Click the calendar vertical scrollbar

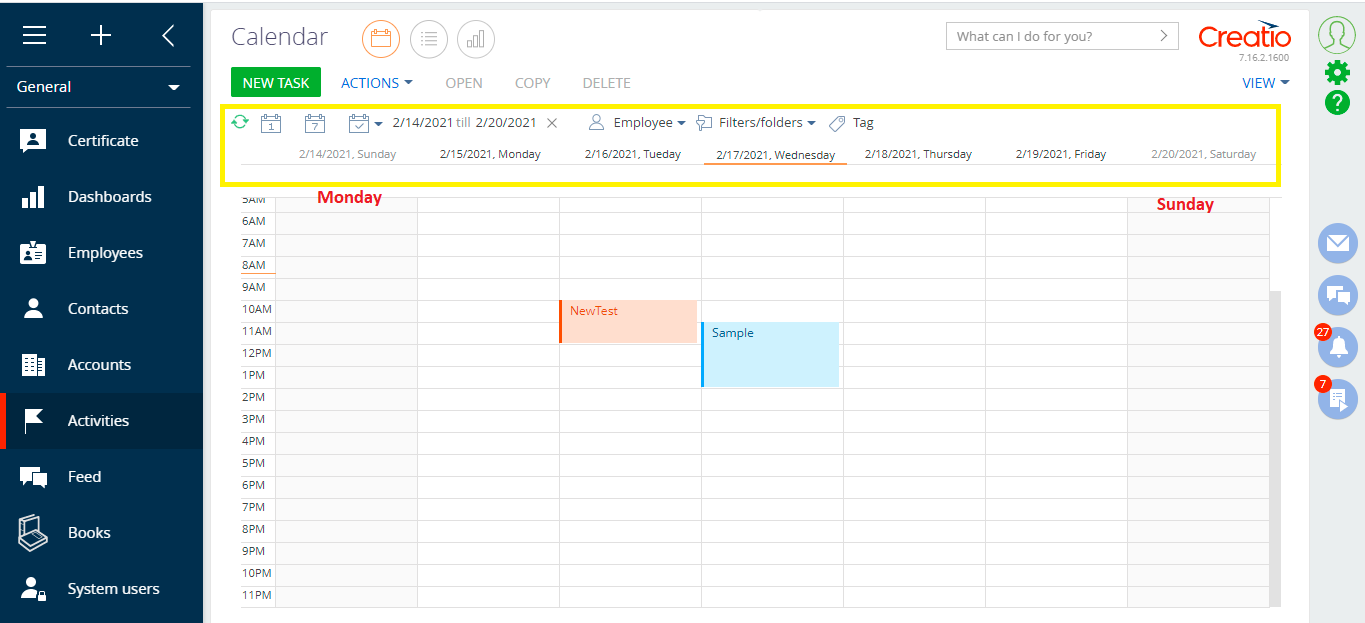[x=1274, y=448]
